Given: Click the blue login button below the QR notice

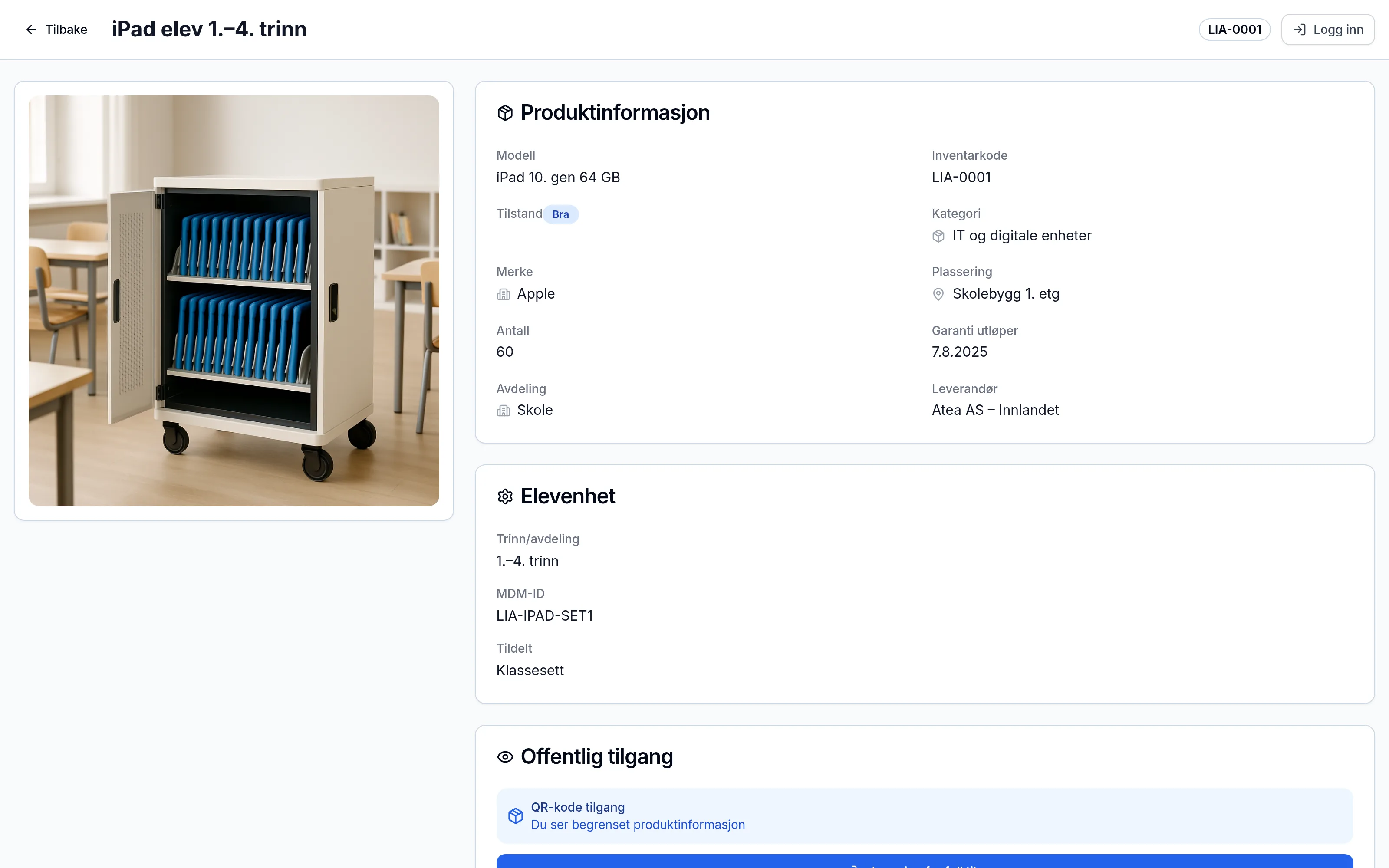Looking at the screenshot, I should pyautogui.click(x=924, y=861).
